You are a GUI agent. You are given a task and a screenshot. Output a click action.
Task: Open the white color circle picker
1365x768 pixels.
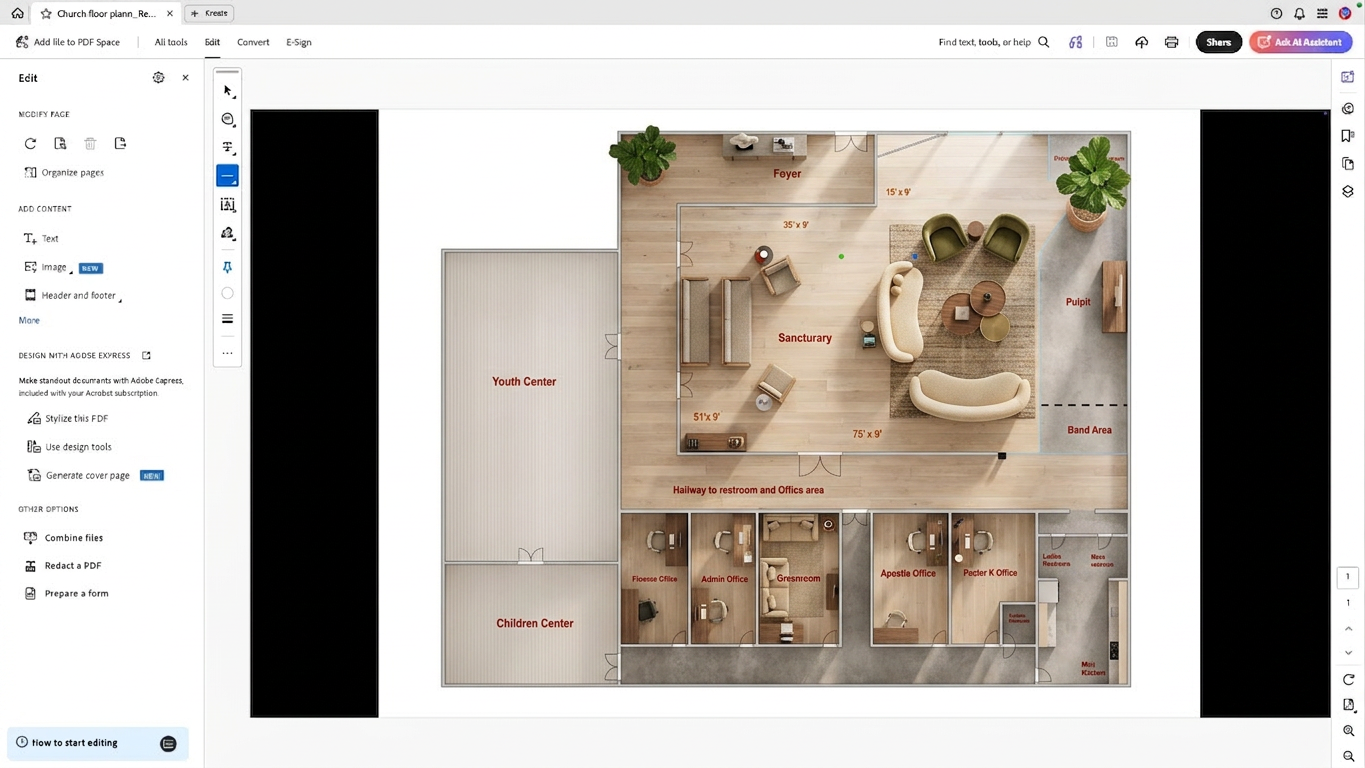pyautogui.click(x=227, y=293)
